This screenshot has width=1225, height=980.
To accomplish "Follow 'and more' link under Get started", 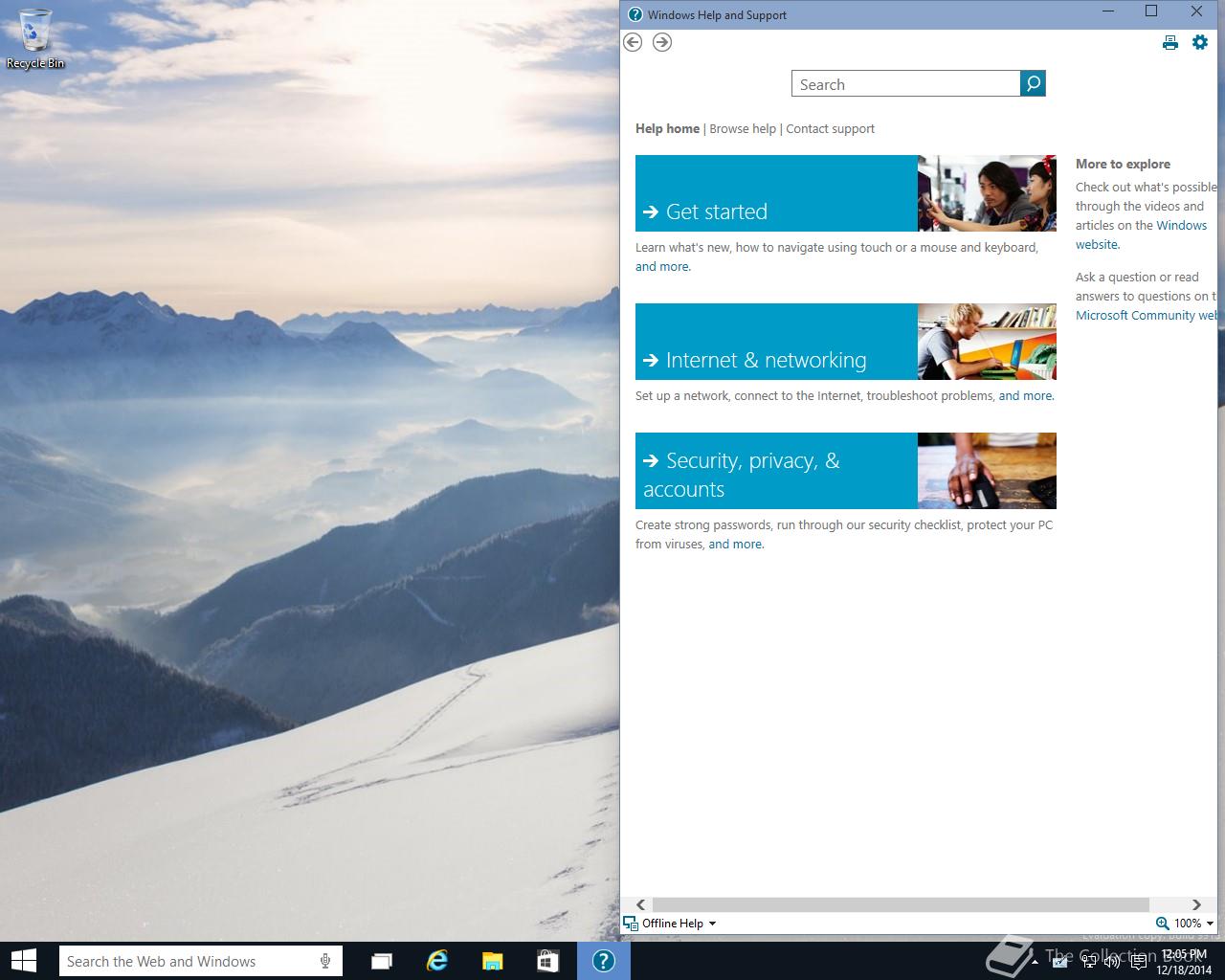I will 662,267.
